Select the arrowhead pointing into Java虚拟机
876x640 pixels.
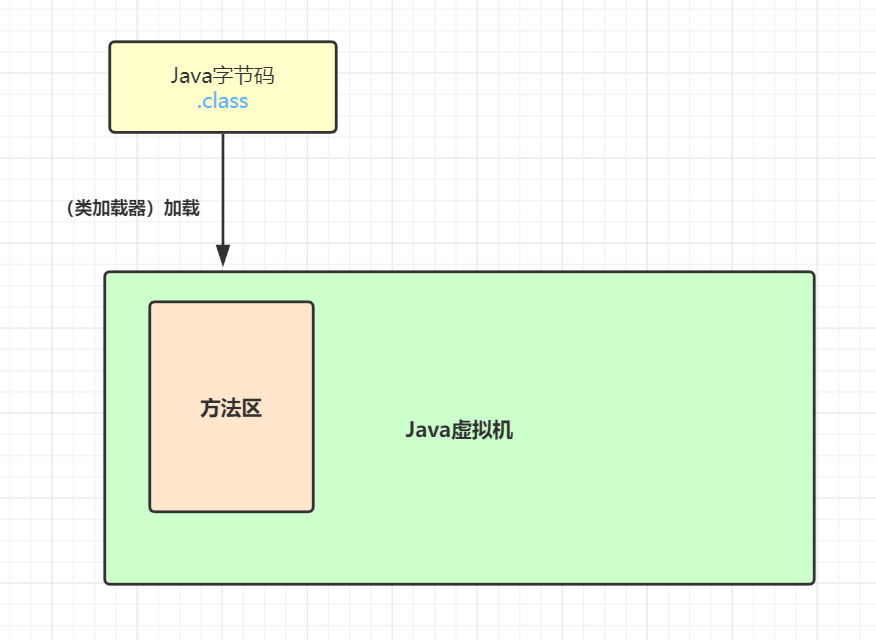[x=223, y=258]
